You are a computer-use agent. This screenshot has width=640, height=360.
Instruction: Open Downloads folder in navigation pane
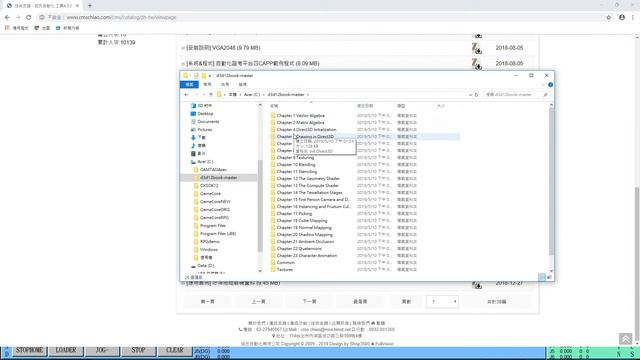click(198, 138)
